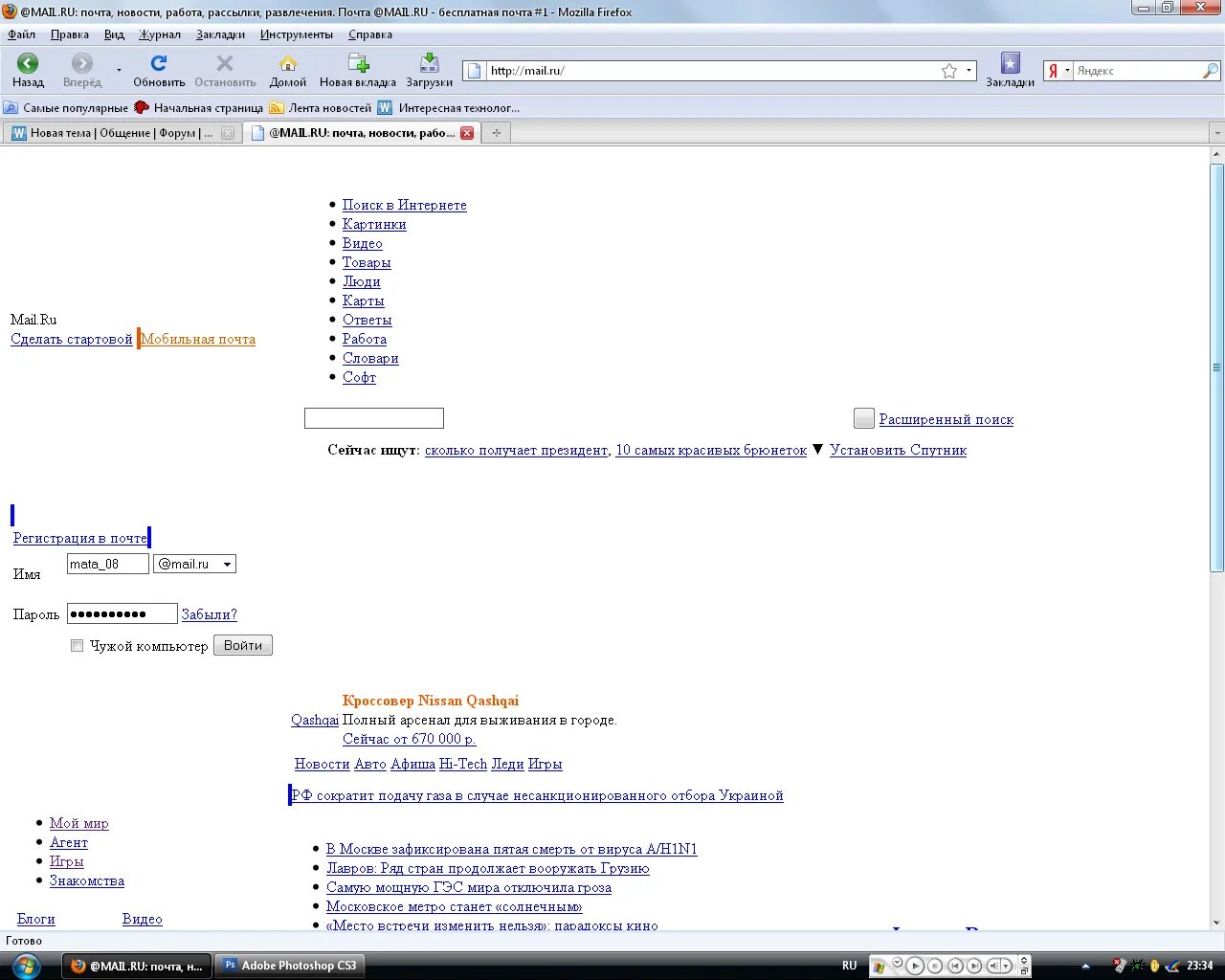
Task: Open the Журнал menu
Action: [160, 34]
